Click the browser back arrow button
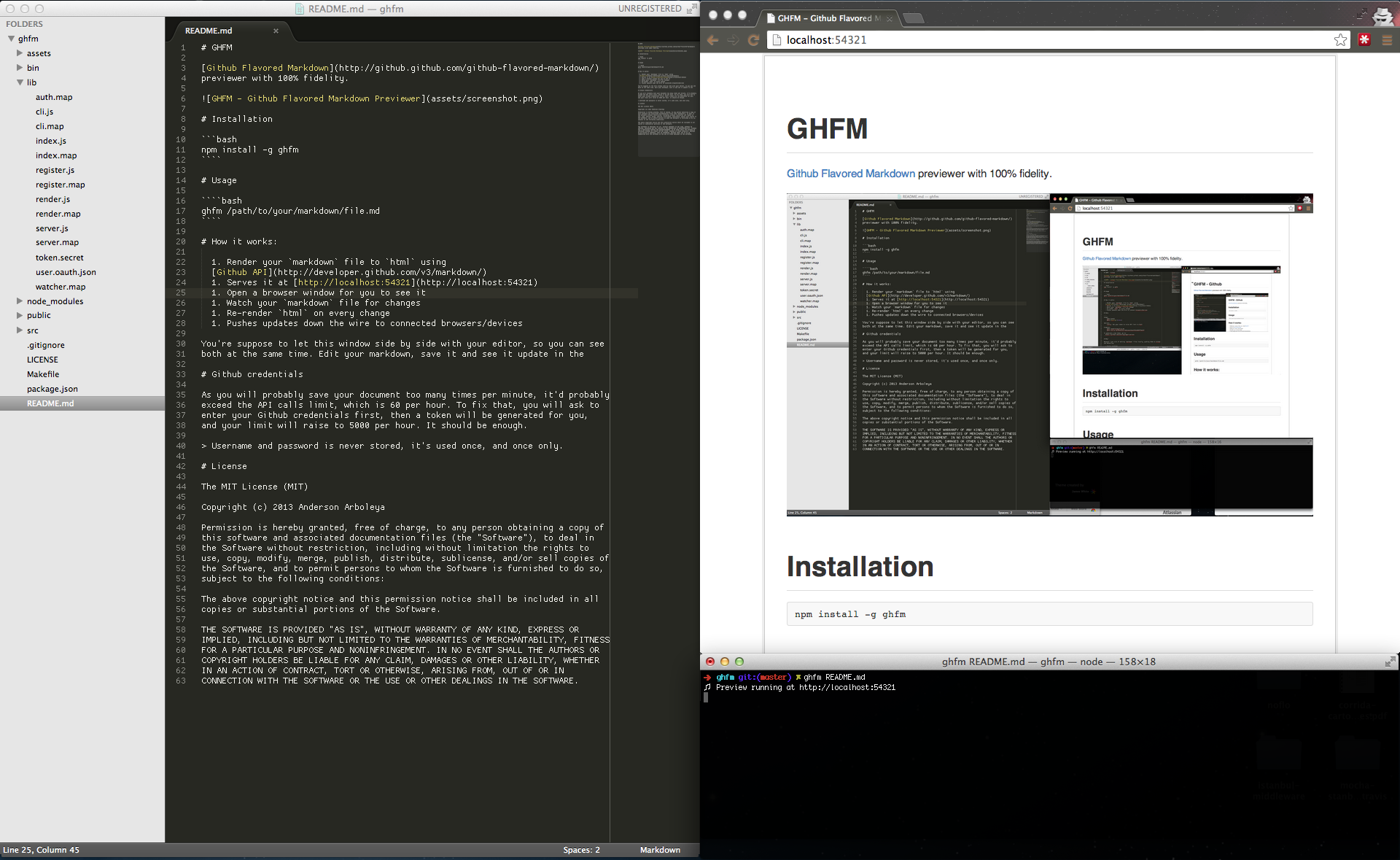Screen dimensions: 1400x860 [713, 40]
